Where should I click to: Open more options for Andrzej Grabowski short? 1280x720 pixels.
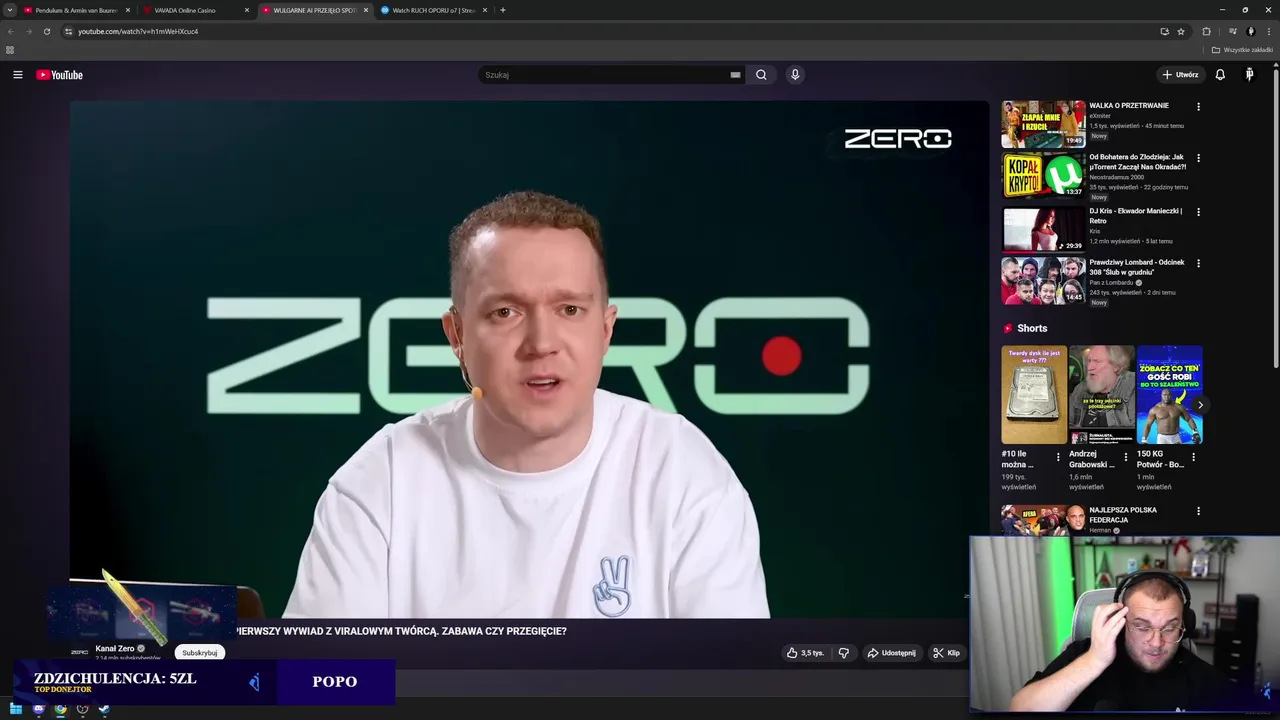1125,457
